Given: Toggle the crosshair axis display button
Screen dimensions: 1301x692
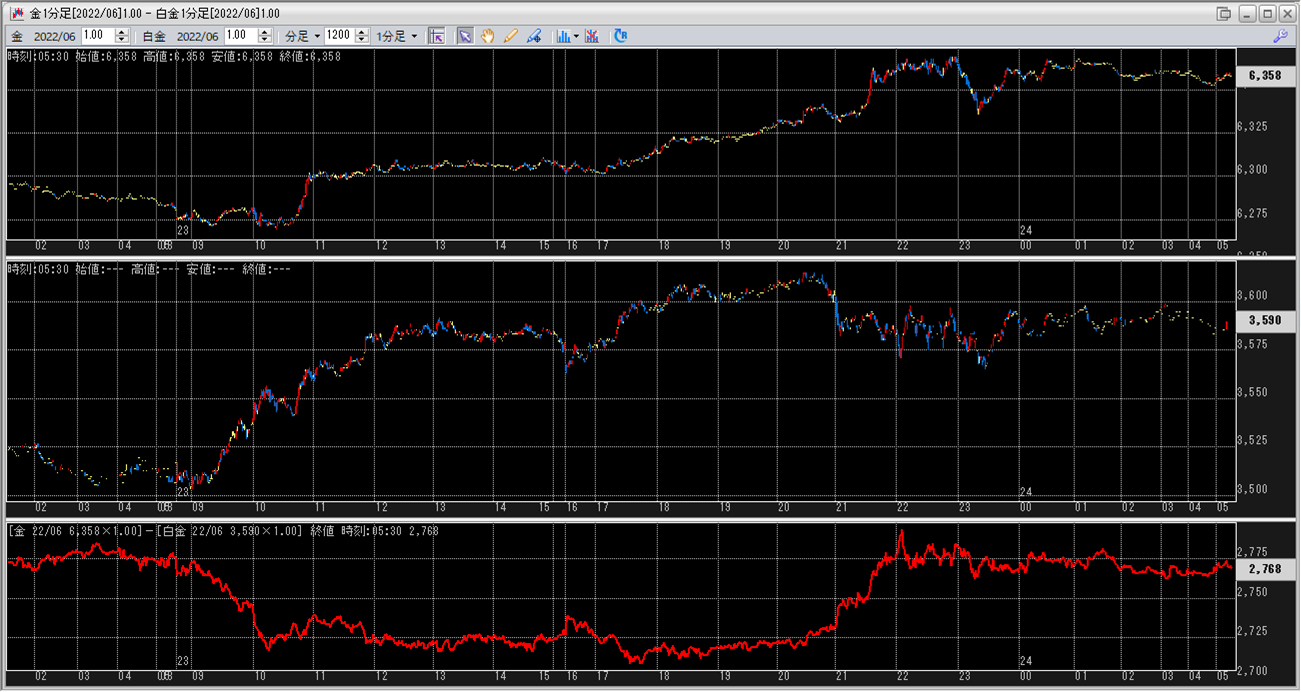Looking at the screenshot, I should tap(436, 36).
